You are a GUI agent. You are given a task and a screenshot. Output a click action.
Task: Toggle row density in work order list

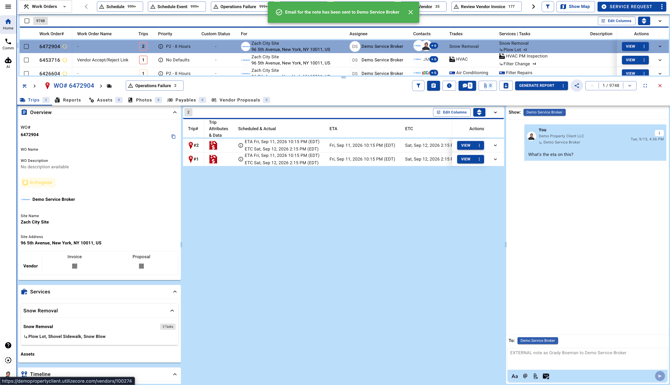pos(644,21)
